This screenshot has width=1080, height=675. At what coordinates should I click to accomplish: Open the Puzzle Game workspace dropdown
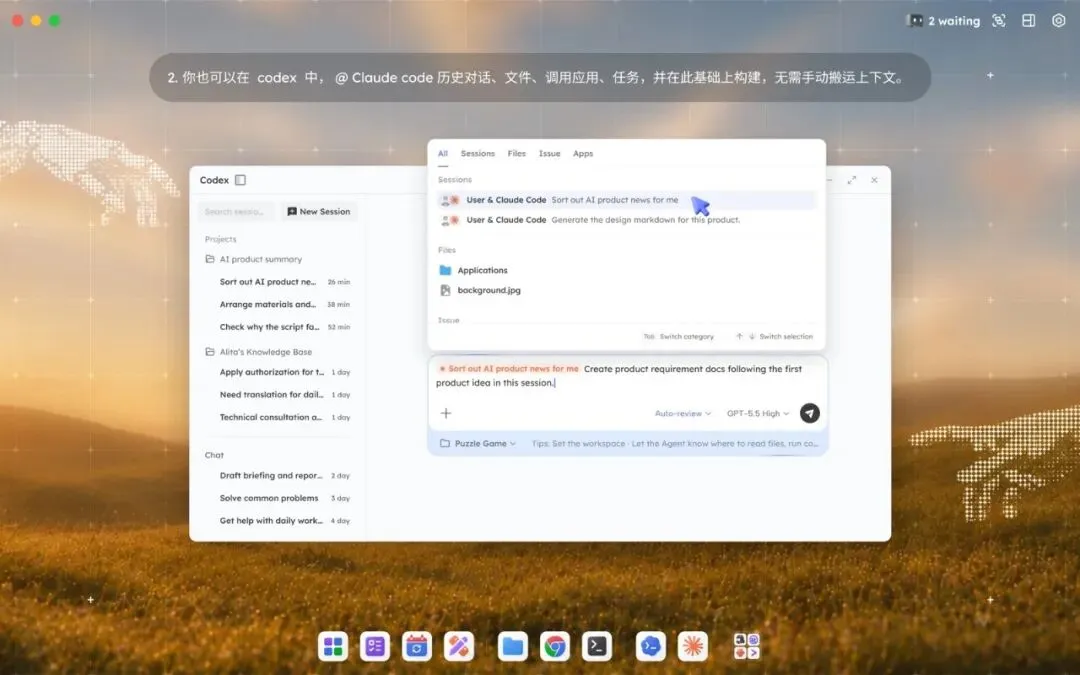click(x=478, y=444)
